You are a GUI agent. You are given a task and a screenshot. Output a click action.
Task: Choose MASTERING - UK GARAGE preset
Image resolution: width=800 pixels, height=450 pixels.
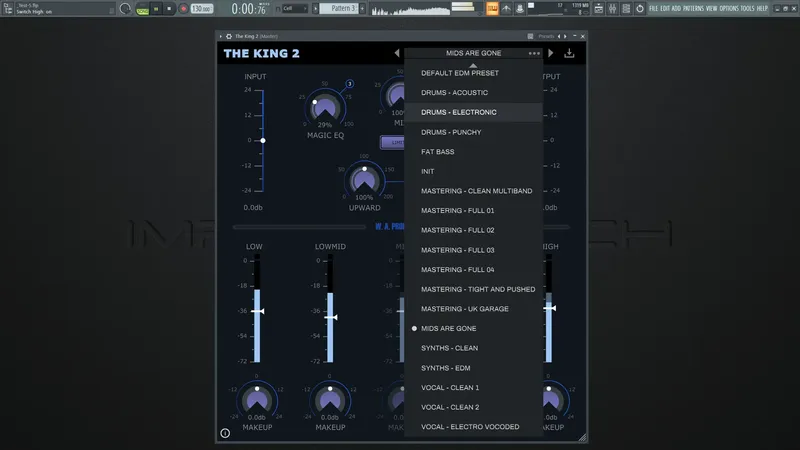click(x=473, y=309)
